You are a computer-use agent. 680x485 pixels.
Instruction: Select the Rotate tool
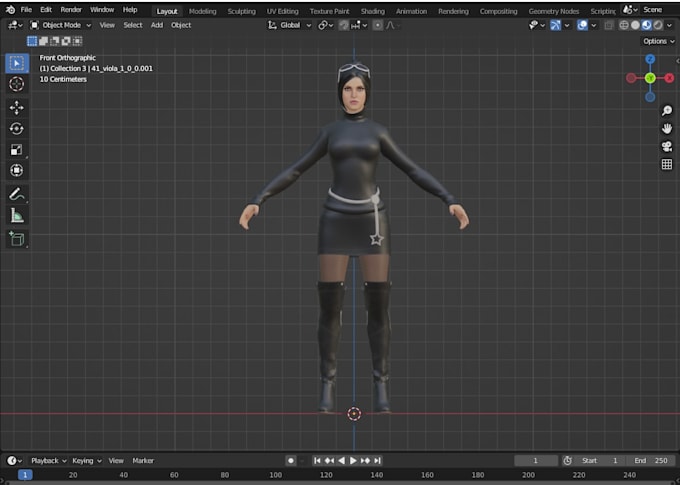(17, 128)
